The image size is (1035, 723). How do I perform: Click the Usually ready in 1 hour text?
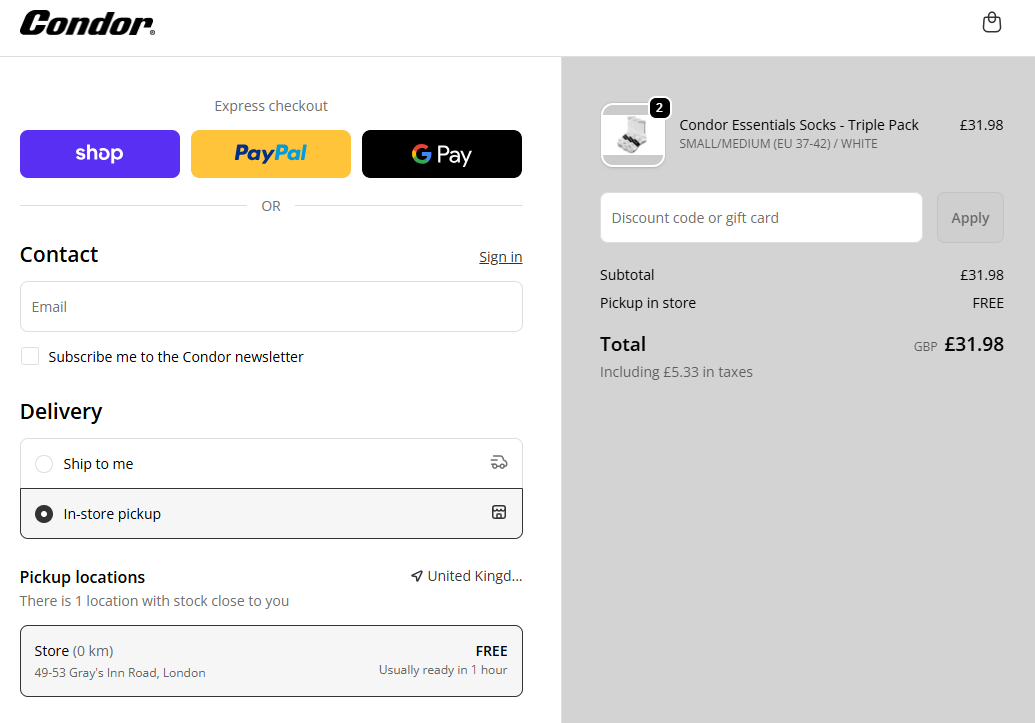click(443, 670)
